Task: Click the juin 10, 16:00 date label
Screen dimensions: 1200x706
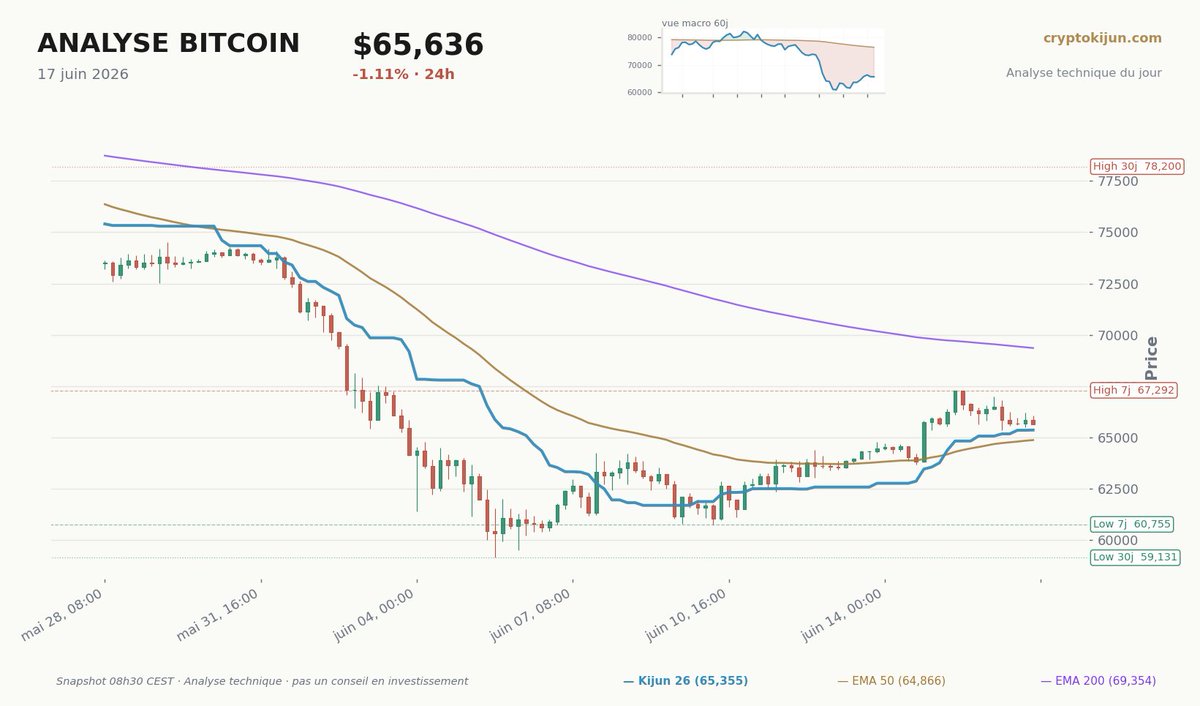Action: pyautogui.click(x=687, y=614)
